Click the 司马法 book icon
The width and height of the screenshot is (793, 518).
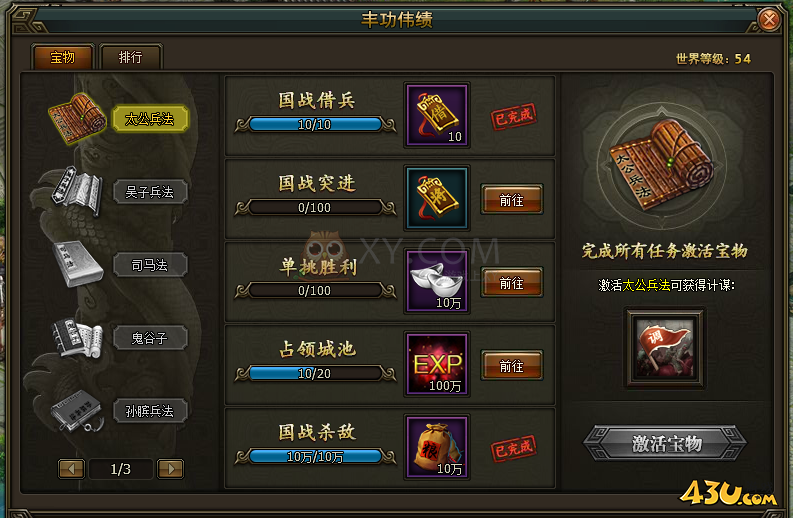(77, 263)
